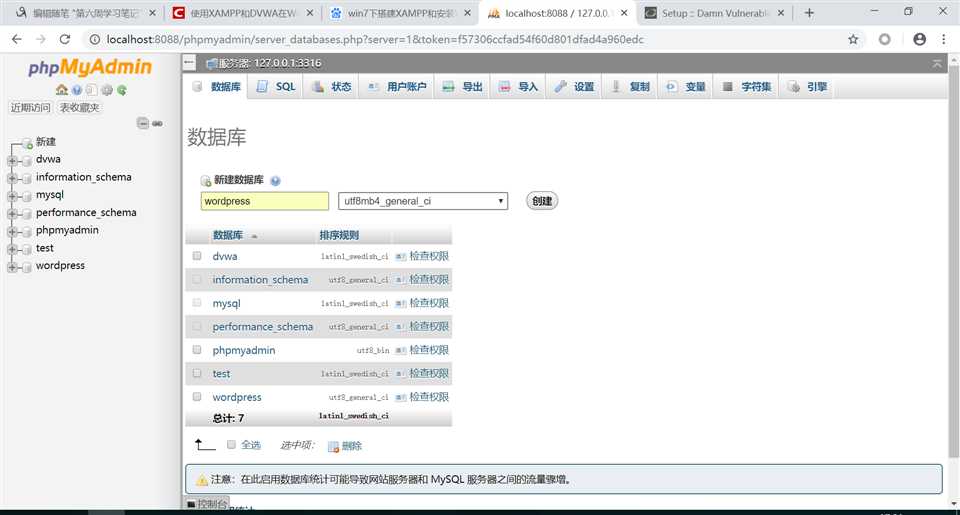Collapse the top panel button at left of server bar
Screen dimensions: 960x515
point(189,62)
